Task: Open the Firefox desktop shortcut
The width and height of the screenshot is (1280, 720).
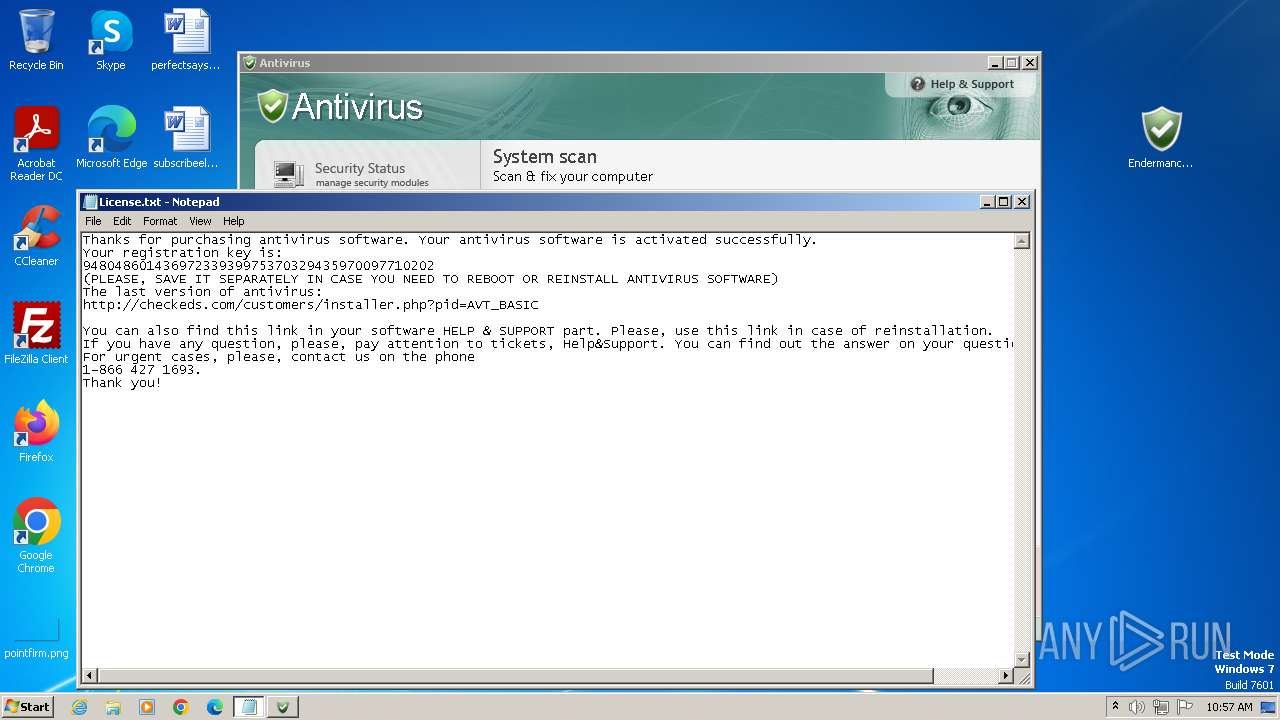Action: pyautogui.click(x=36, y=432)
